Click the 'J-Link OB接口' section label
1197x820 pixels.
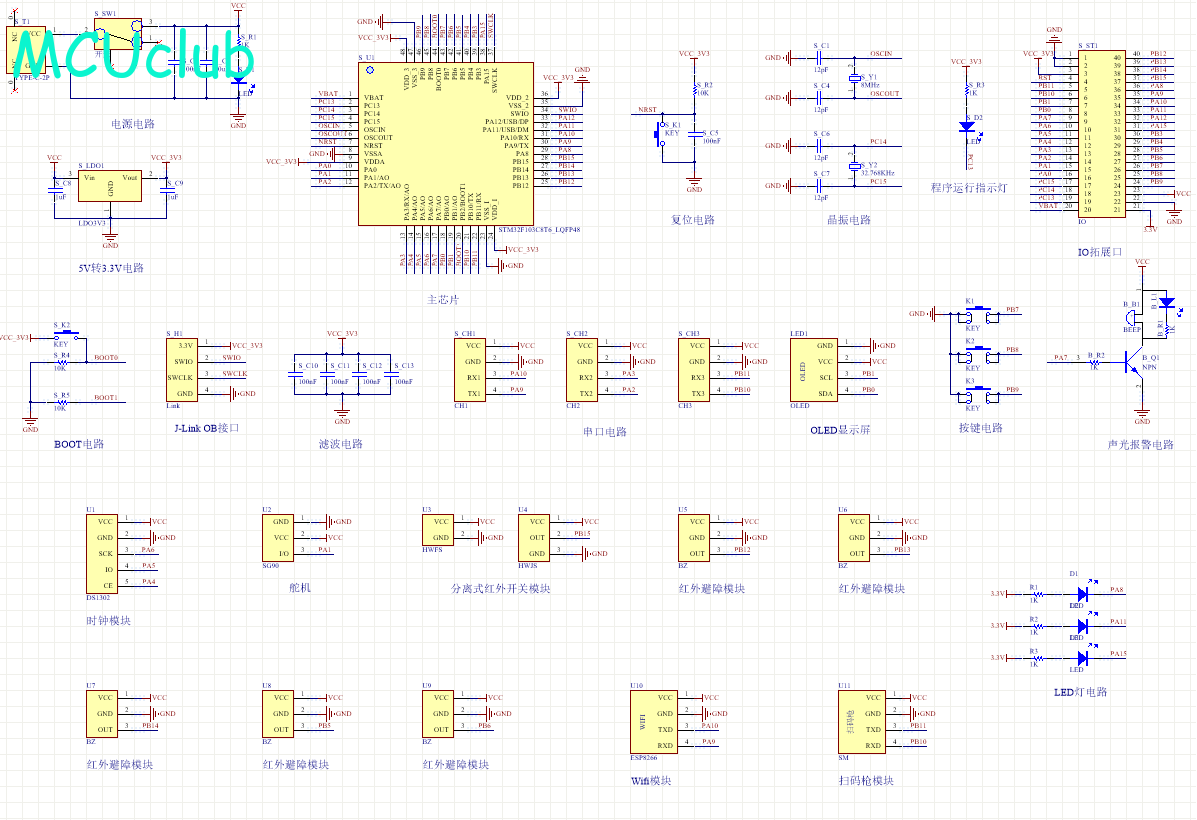[x=207, y=428]
